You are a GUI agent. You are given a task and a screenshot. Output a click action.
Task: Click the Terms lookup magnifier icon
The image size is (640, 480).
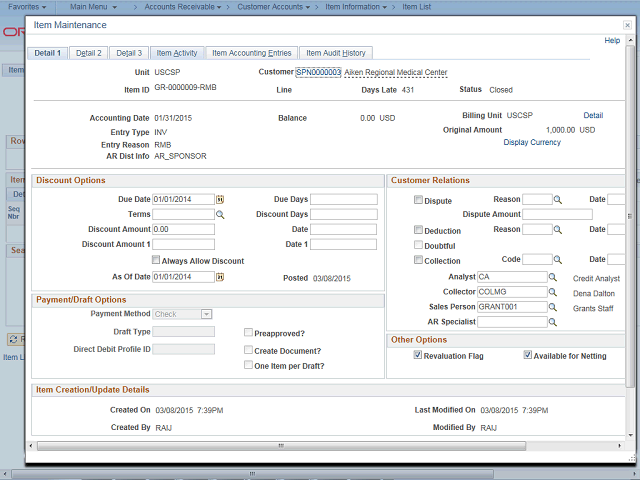tap(220, 215)
